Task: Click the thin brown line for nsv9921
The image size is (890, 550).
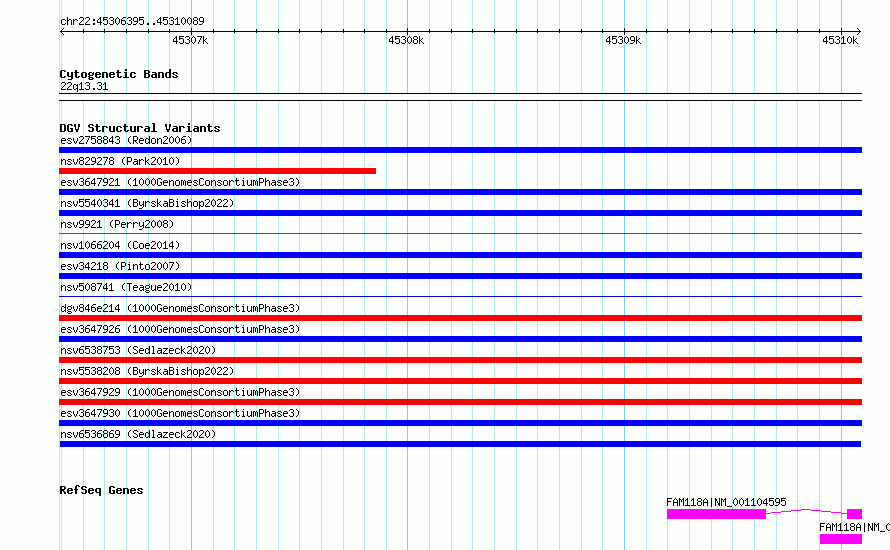Action: pyautogui.click(x=460, y=233)
